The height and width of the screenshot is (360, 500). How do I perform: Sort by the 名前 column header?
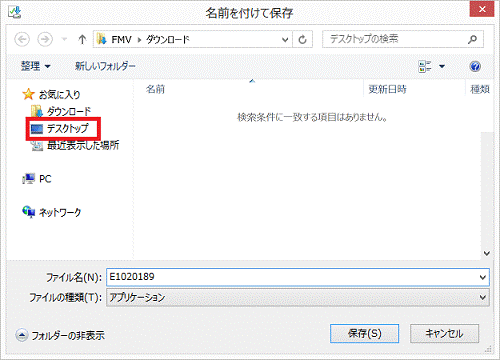pos(155,89)
